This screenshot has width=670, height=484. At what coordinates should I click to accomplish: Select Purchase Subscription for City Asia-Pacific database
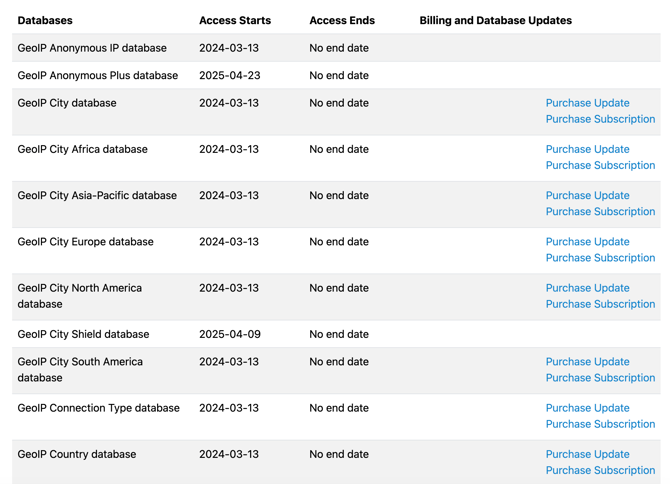tap(600, 211)
